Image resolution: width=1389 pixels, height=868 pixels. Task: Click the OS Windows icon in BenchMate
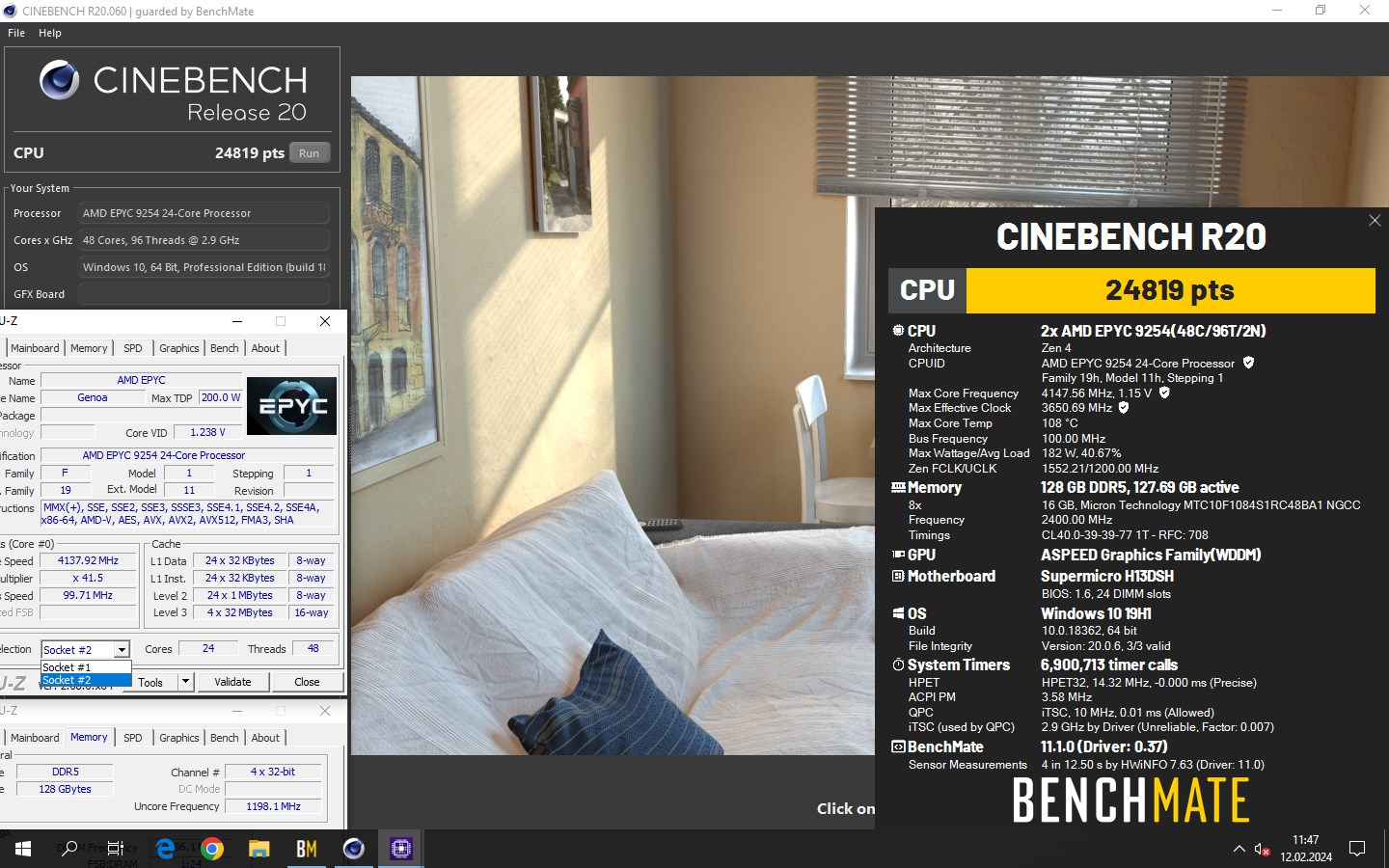898,613
